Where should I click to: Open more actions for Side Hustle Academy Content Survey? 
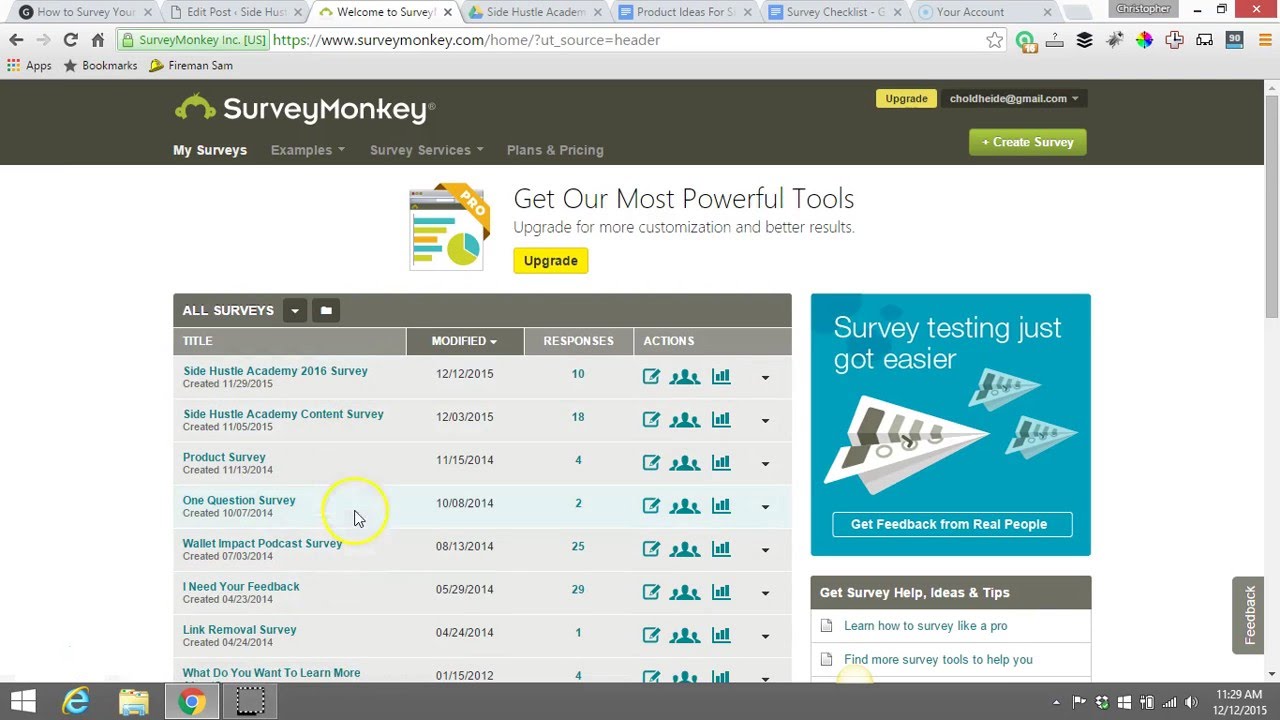[x=765, y=421]
